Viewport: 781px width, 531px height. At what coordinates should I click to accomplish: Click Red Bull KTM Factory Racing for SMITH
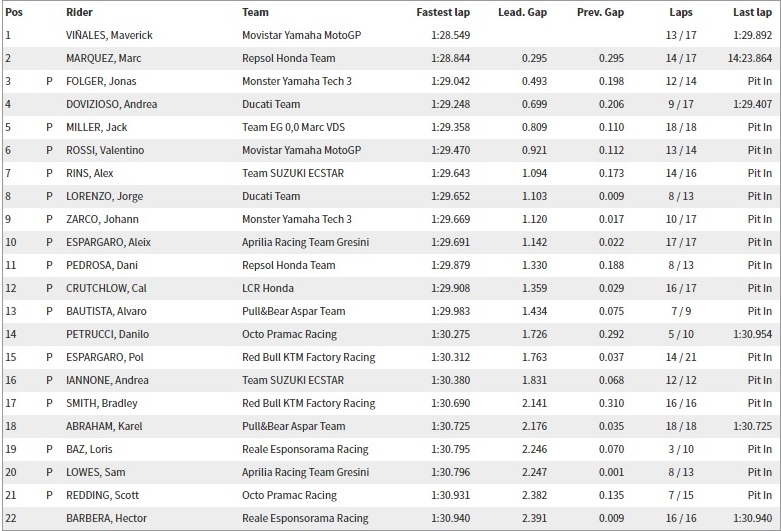[308, 403]
